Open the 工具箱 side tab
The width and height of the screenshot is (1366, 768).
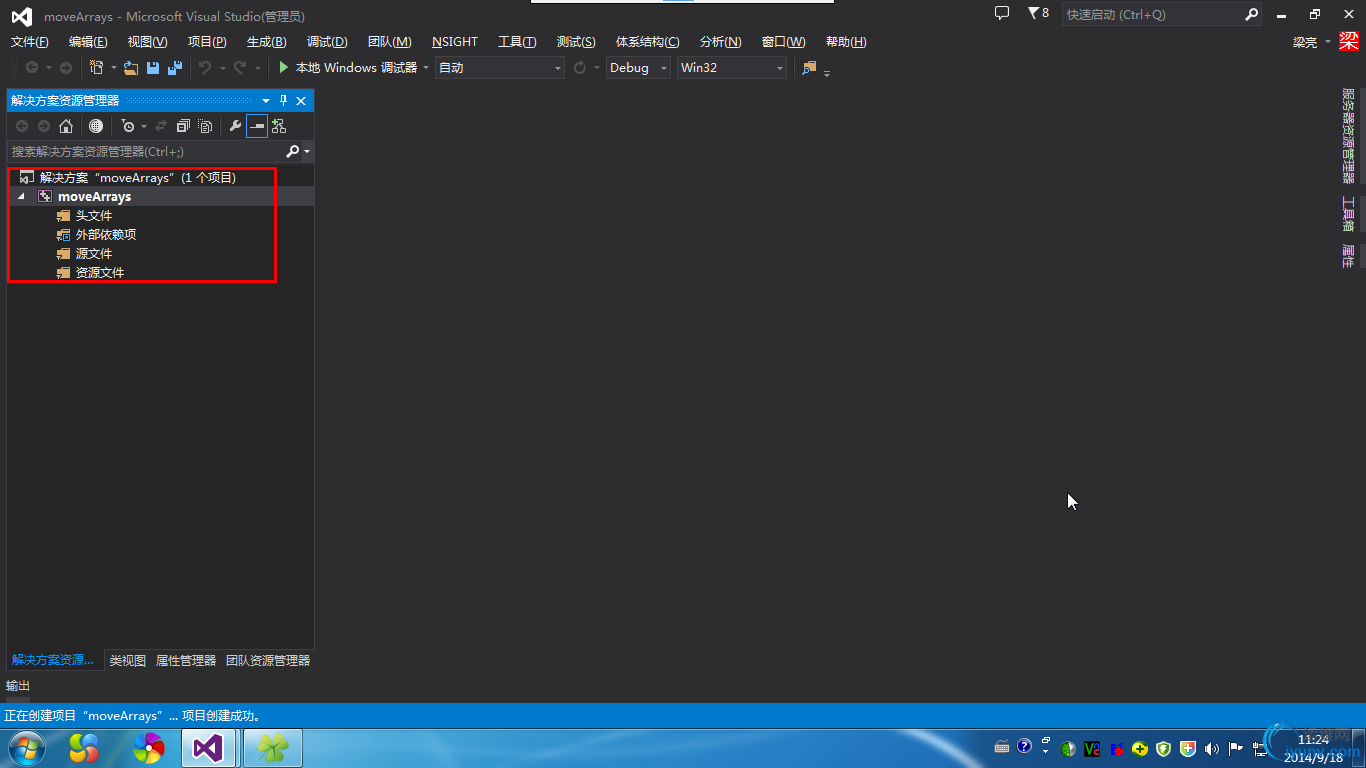(x=1348, y=214)
